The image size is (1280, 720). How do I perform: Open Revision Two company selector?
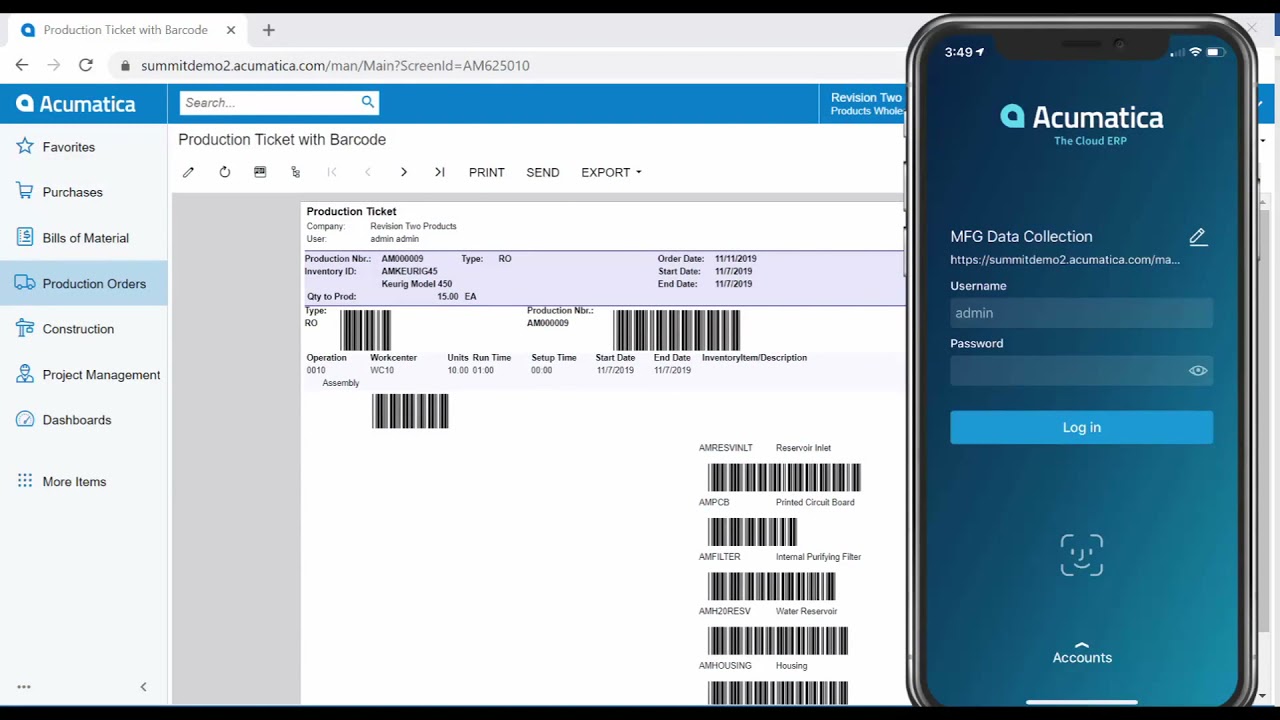coord(866,104)
